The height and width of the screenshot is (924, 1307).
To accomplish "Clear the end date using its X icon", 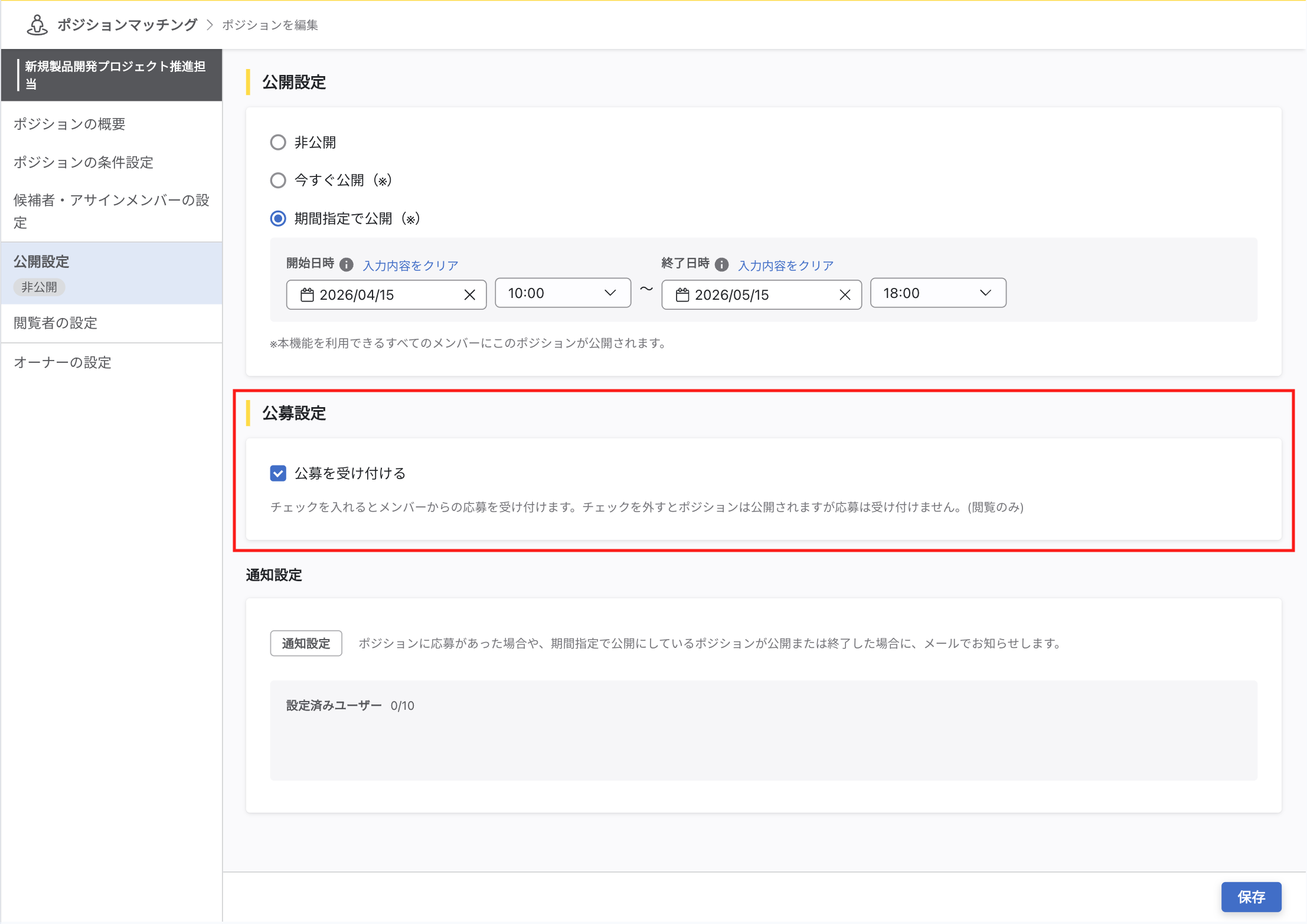I will pos(845,294).
